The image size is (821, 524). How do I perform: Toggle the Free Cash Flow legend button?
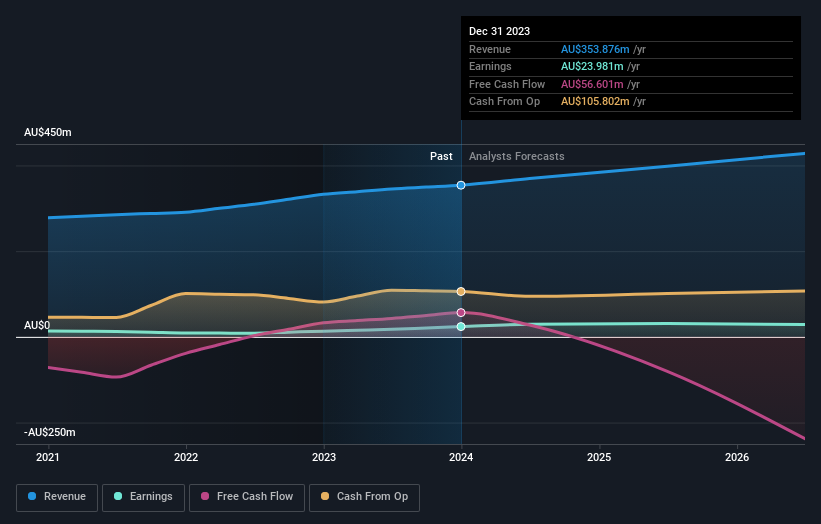[x=247, y=497]
